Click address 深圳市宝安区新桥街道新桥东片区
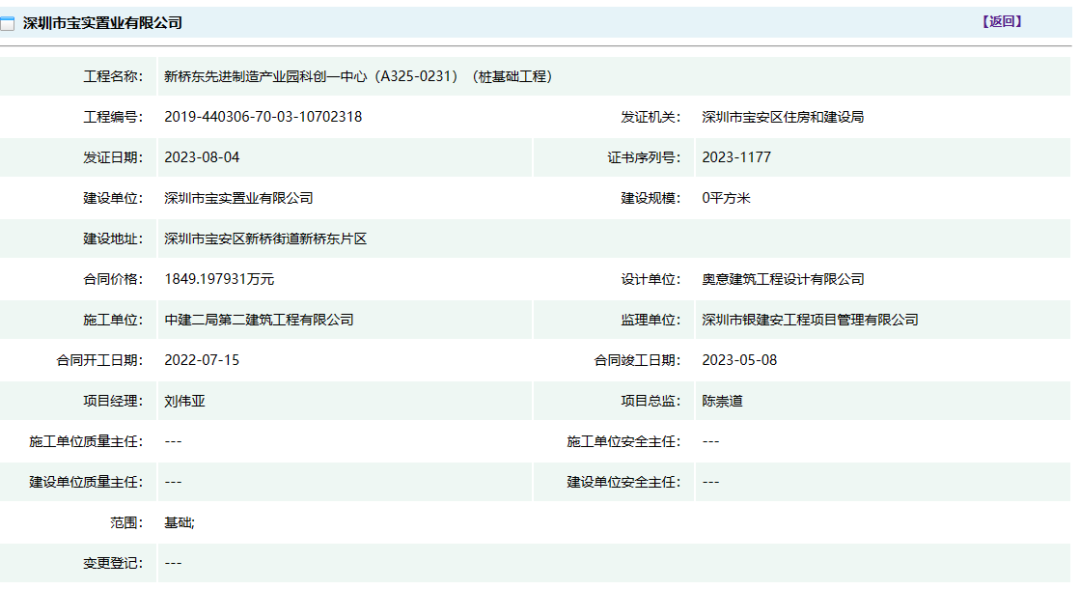This screenshot has height=589, width=1080. (265, 239)
